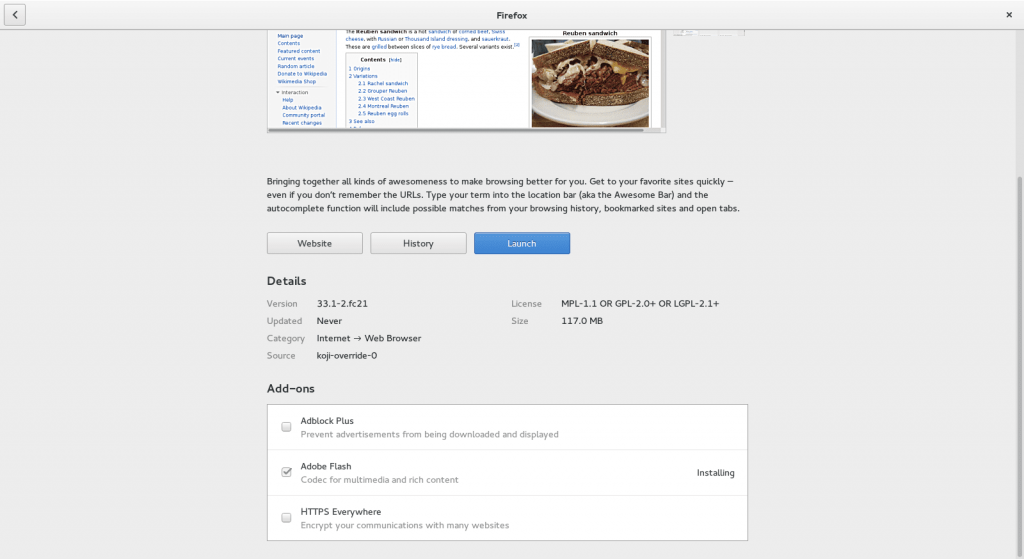Click the Add-ons section heading
This screenshot has width=1024, height=559.
tap(291, 389)
